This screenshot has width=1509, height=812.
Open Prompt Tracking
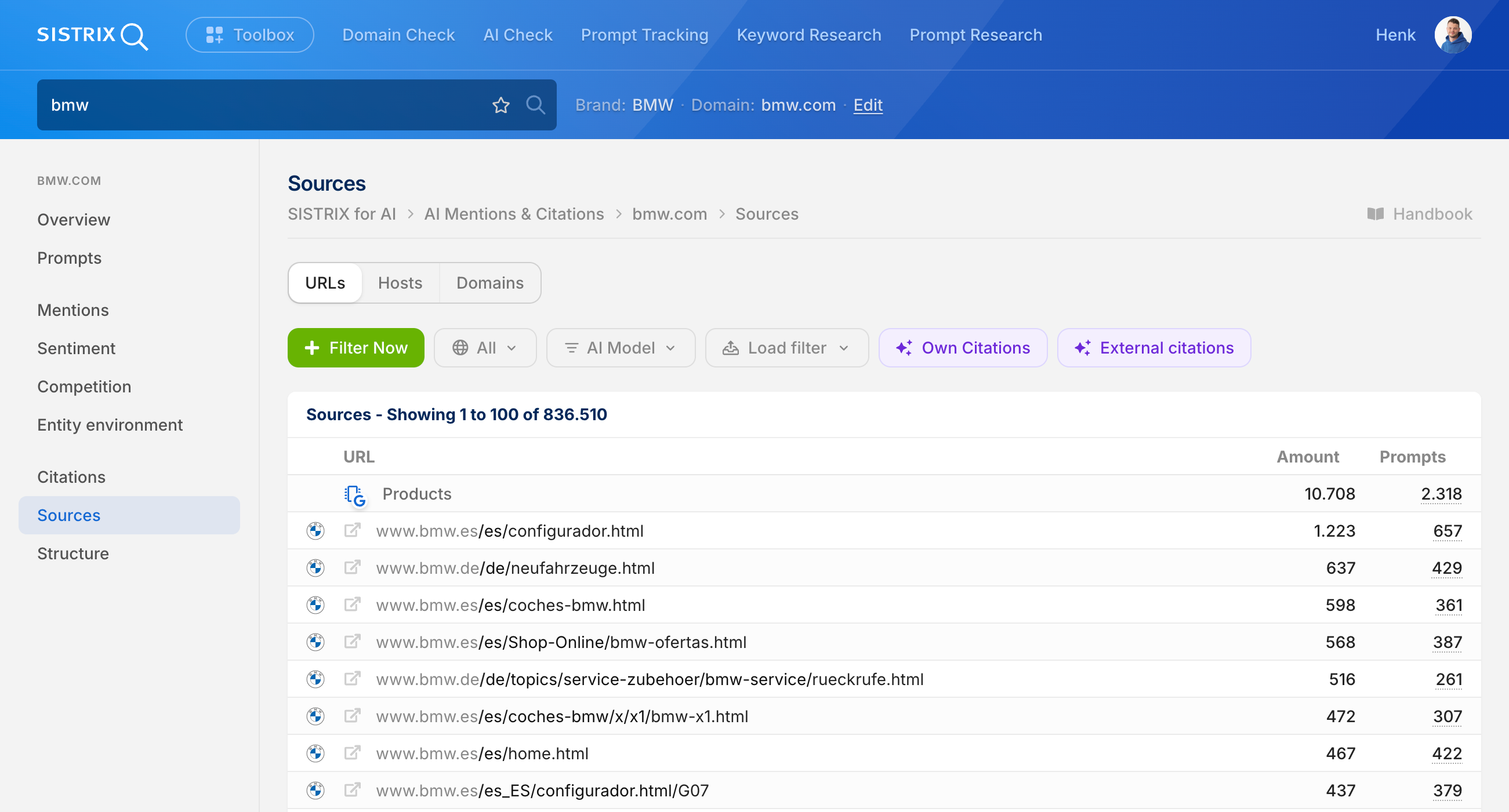(644, 35)
